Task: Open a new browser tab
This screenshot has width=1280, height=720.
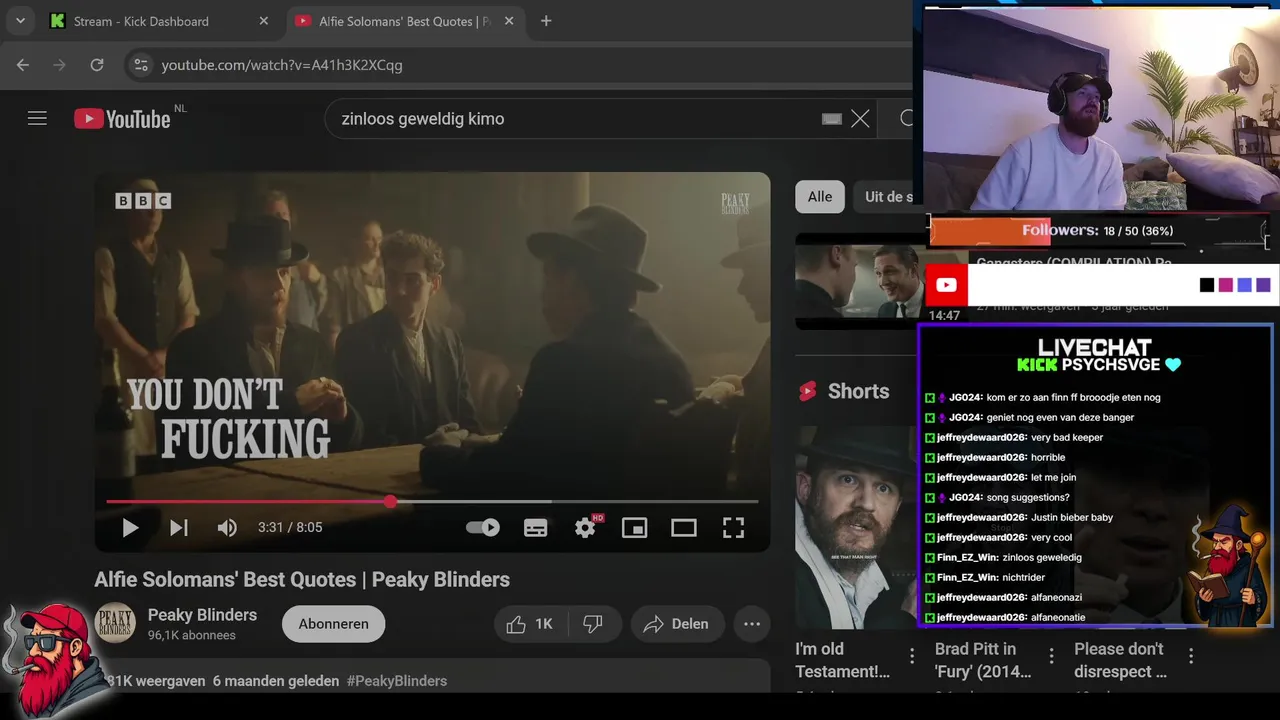Action: (546, 21)
